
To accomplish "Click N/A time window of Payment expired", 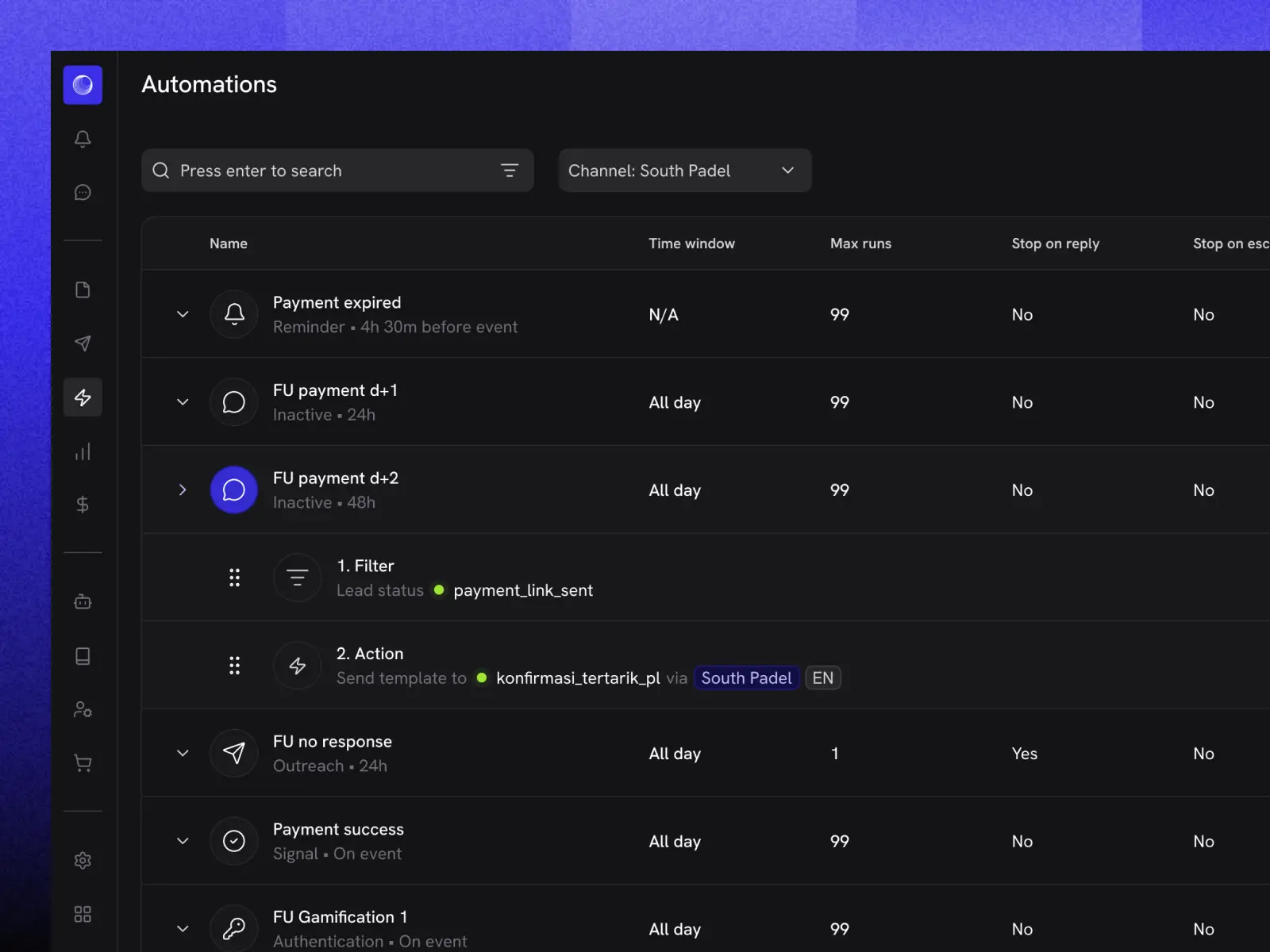I will click(664, 315).
